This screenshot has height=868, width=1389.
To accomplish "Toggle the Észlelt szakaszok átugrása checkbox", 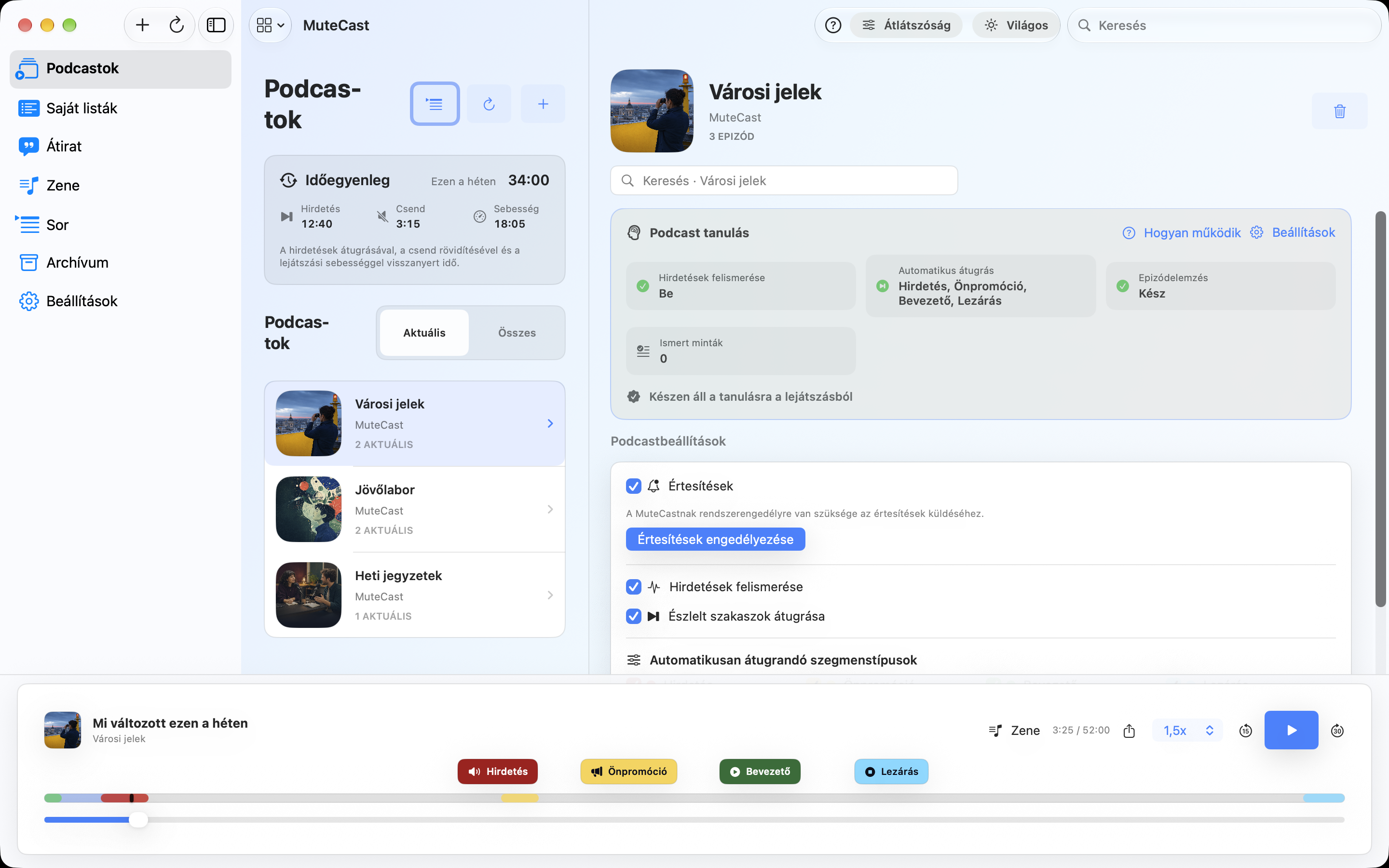I will pyautogui.click(x=634, y=616).
